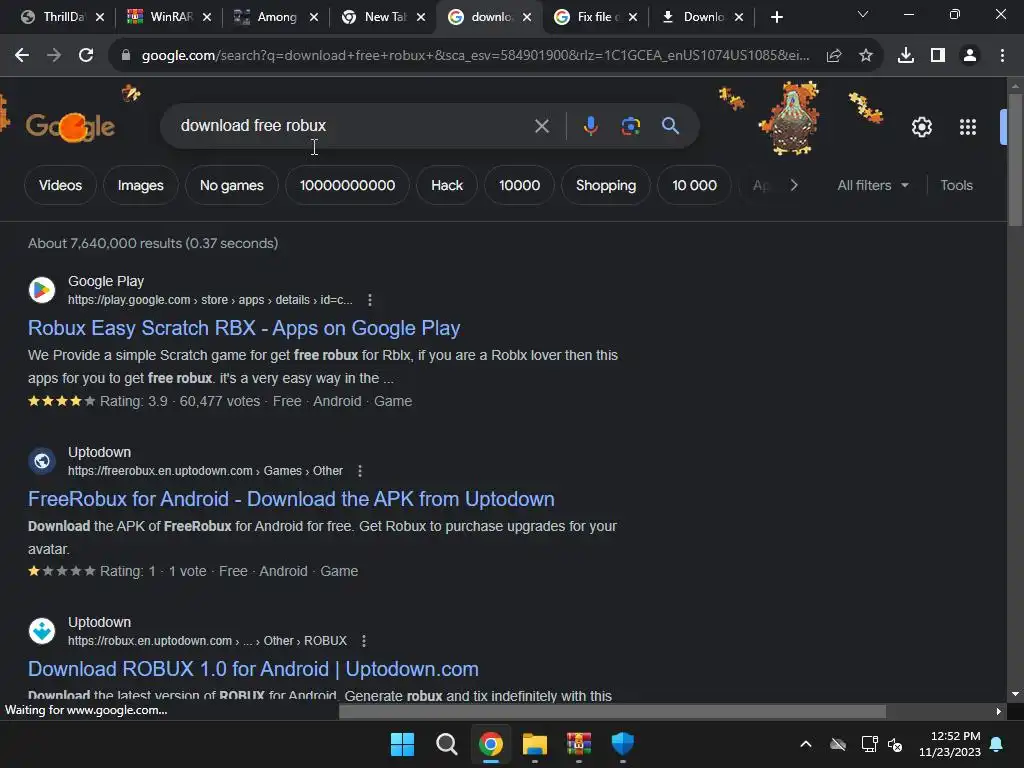Open File Explorer from taskbar
Viewport: 1024px width, 768px height.
(535, 744)
